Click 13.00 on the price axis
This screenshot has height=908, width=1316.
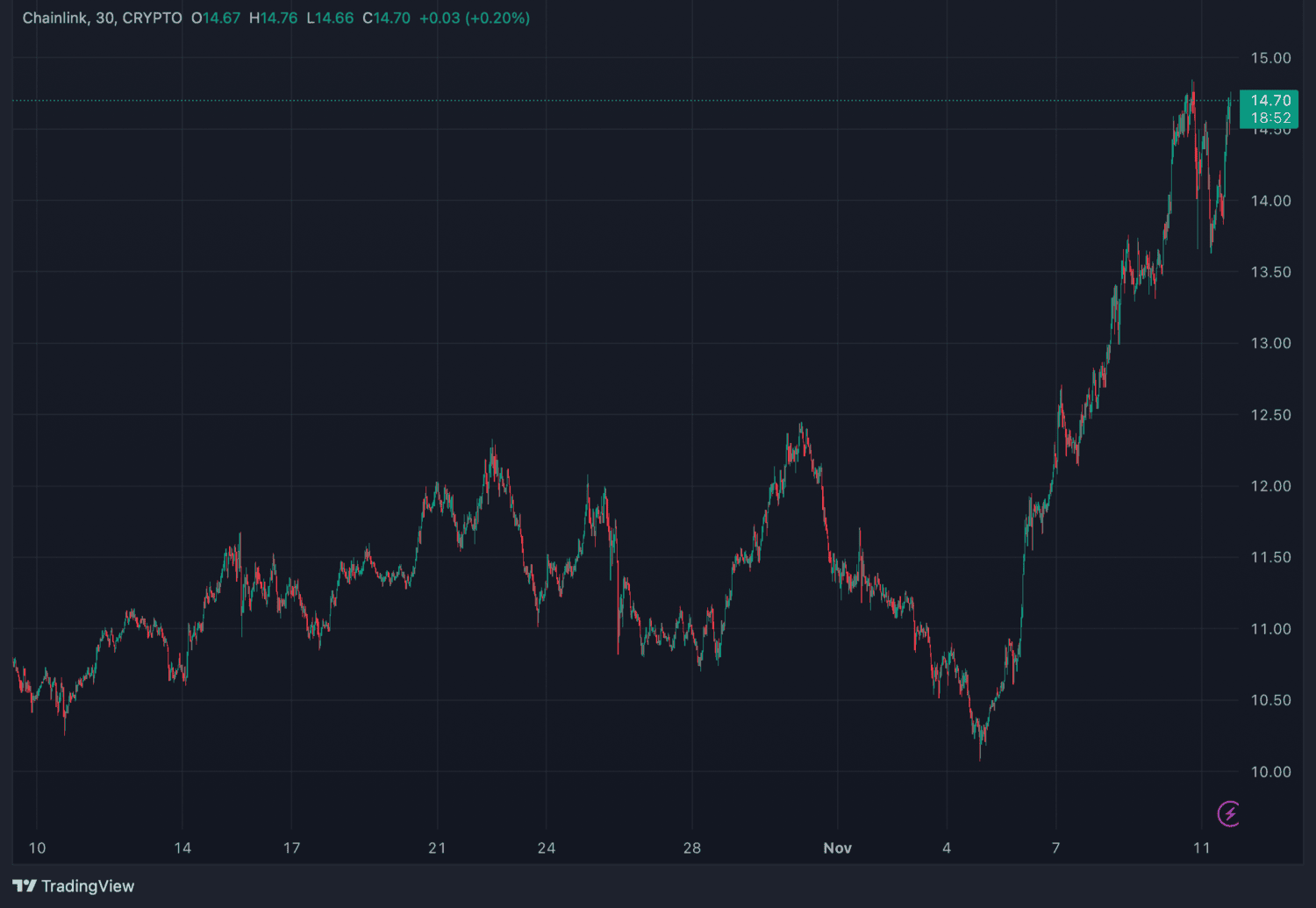pyautogui.click(x=1270, y=343)
